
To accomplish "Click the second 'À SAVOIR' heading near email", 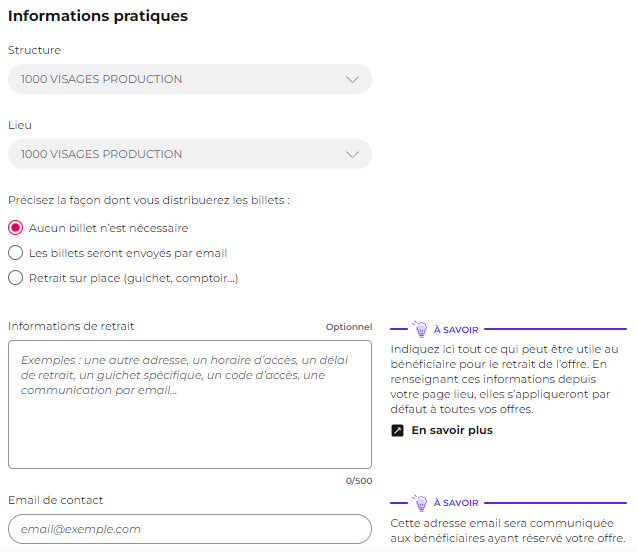I will (456, 503).
